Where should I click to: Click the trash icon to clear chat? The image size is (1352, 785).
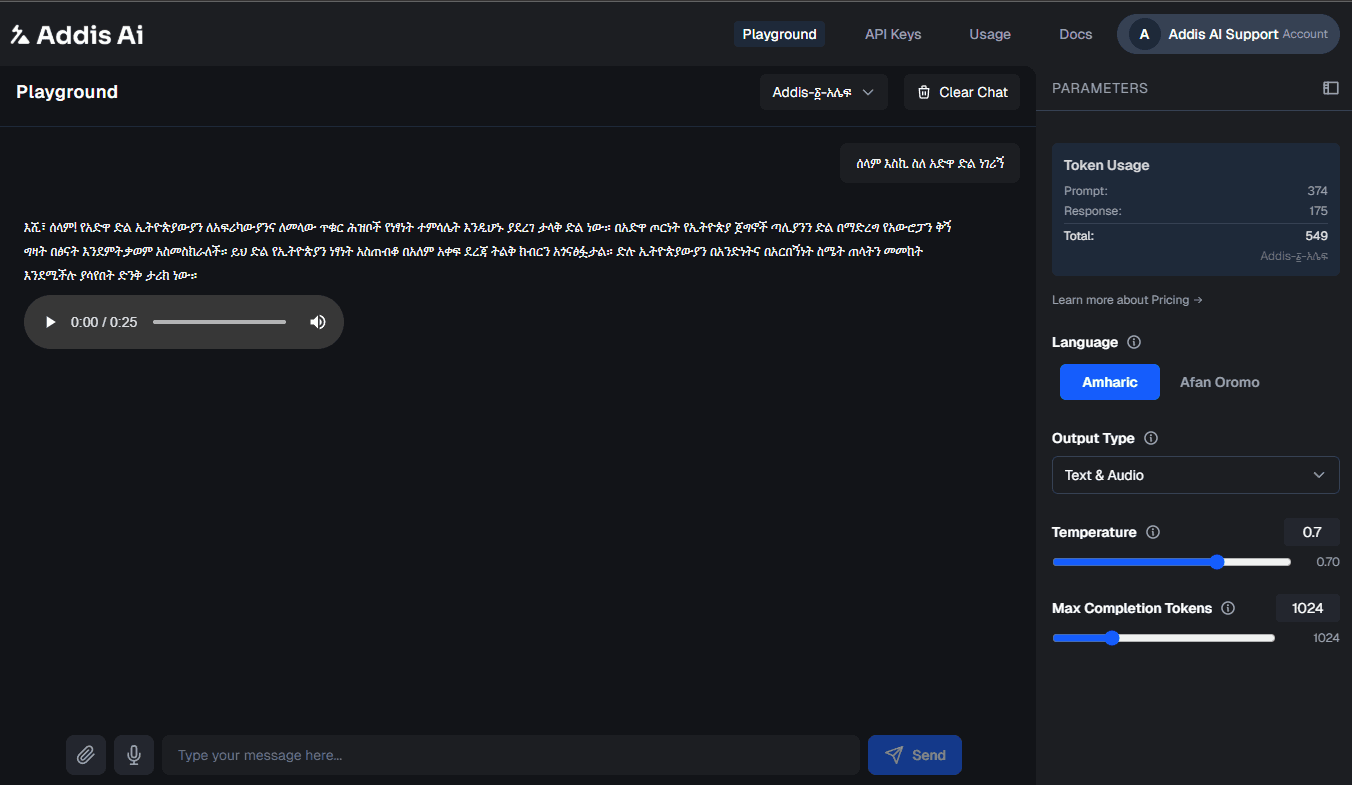tap(923, 92)
